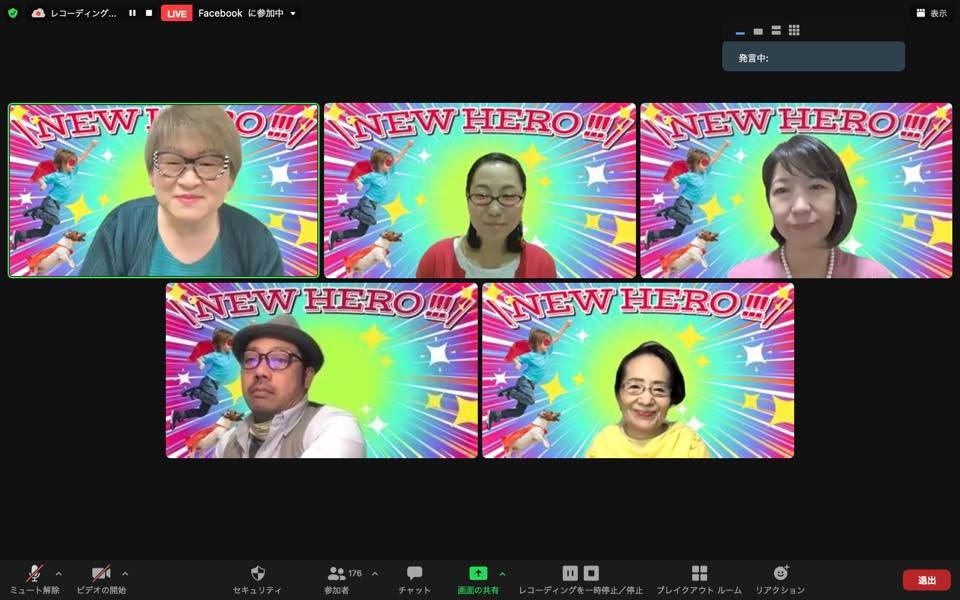Unmute microphone with ミュート解除 button
960x600 pixels.
click(35, 580)
